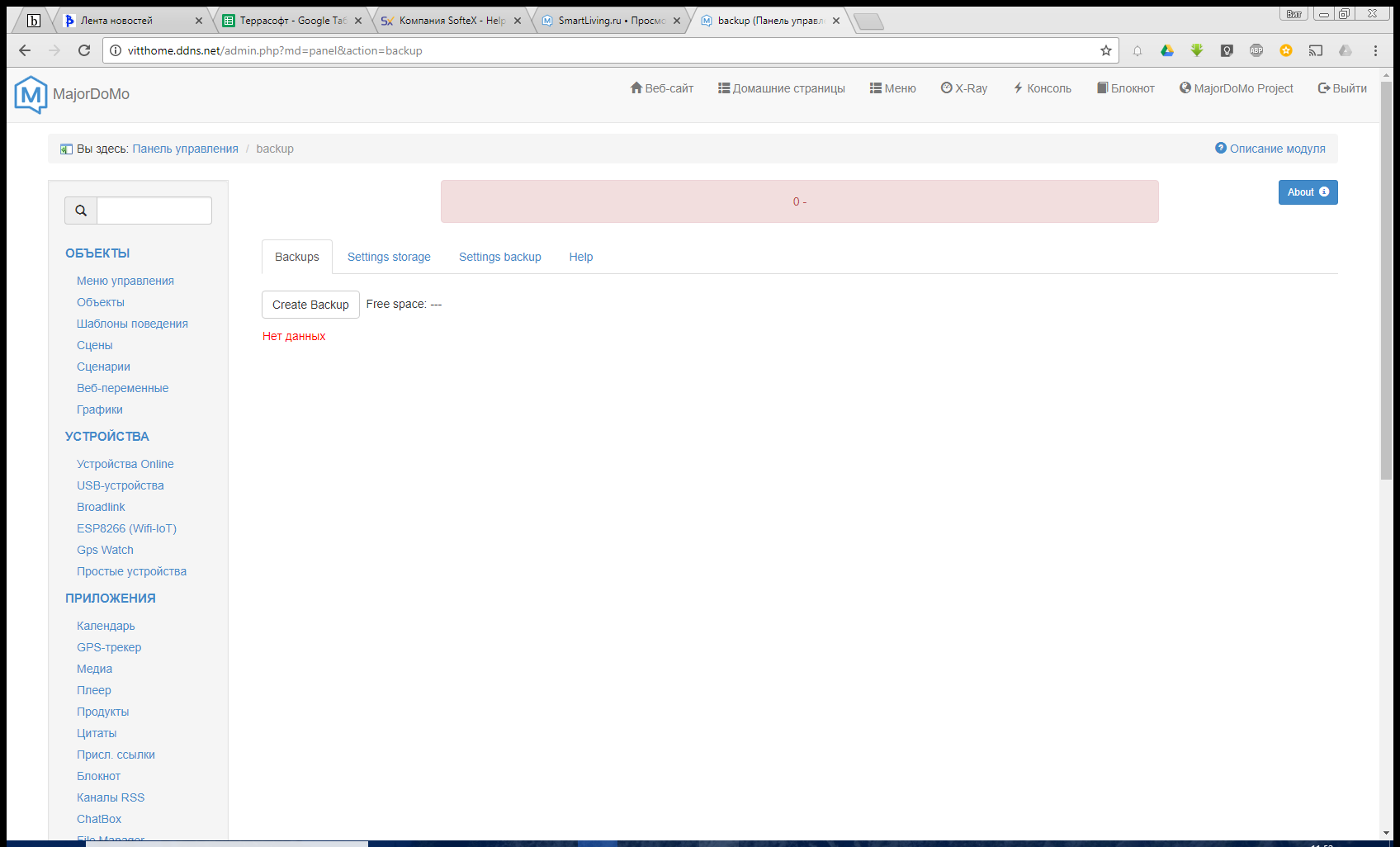Open Графики in sidebar
Screen dimensions: 1400x847
100,409
